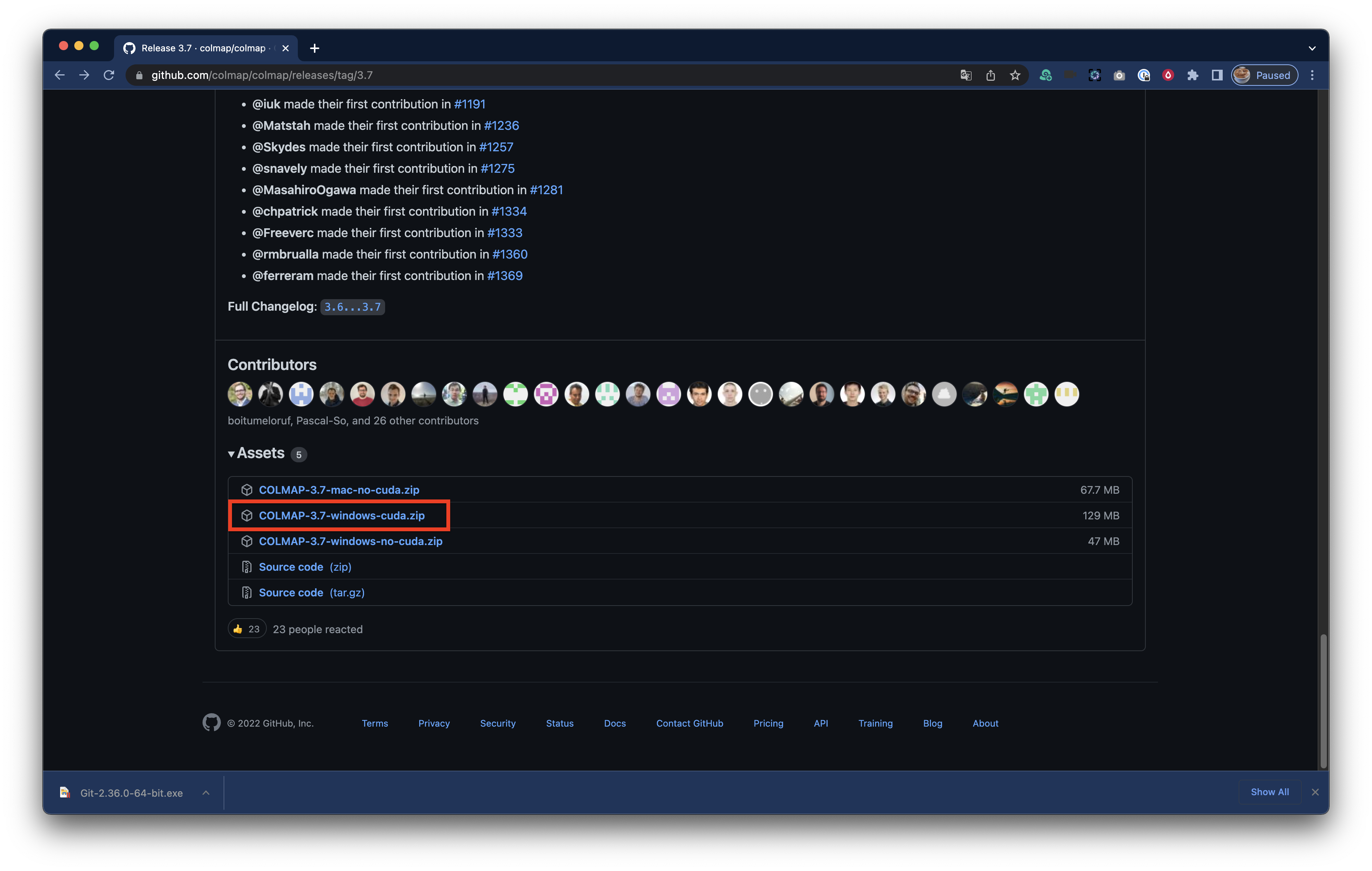Viewport: 1372px width, 871px height.
Task: Open the Chrome three-dot menu
Action: click(x=1312, y=75)
